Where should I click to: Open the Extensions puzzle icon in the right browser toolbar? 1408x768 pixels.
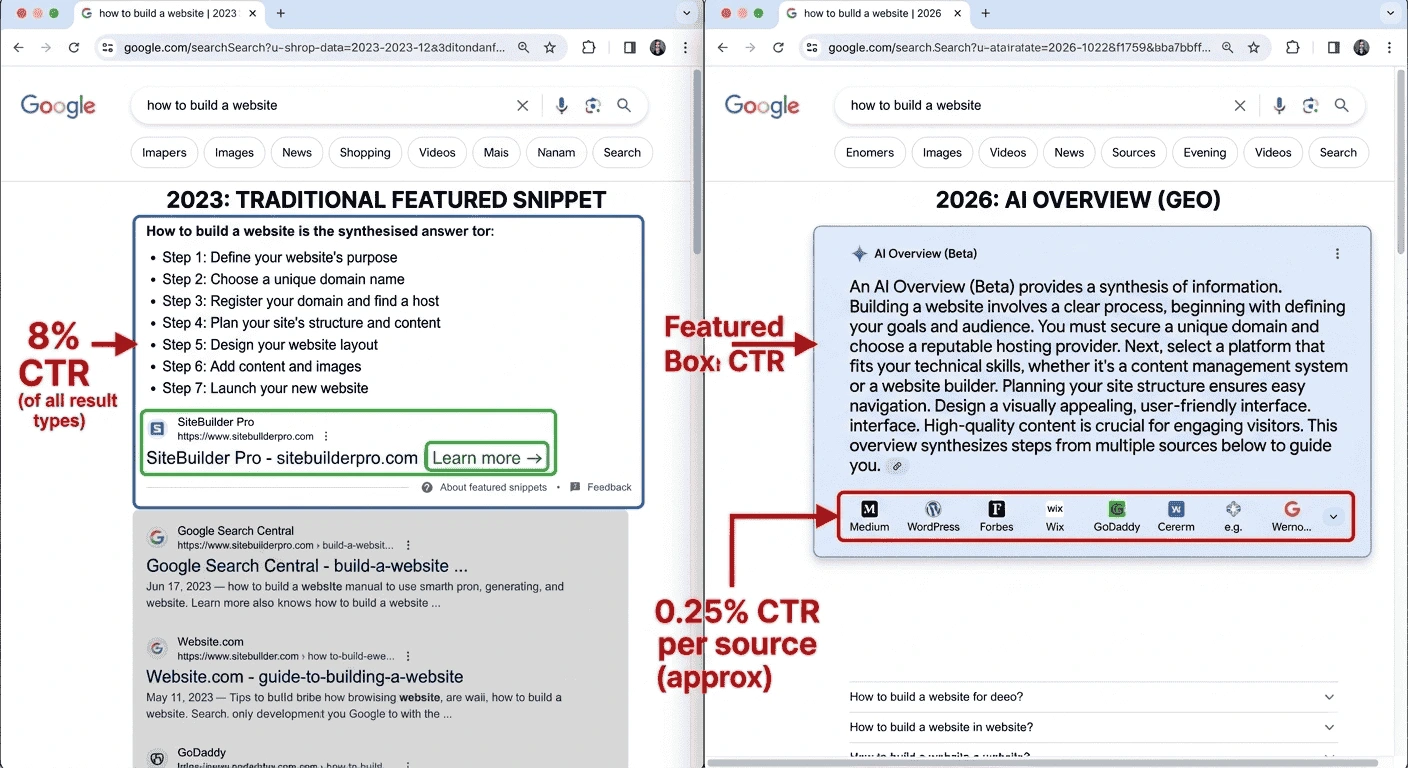(1293, 47)
